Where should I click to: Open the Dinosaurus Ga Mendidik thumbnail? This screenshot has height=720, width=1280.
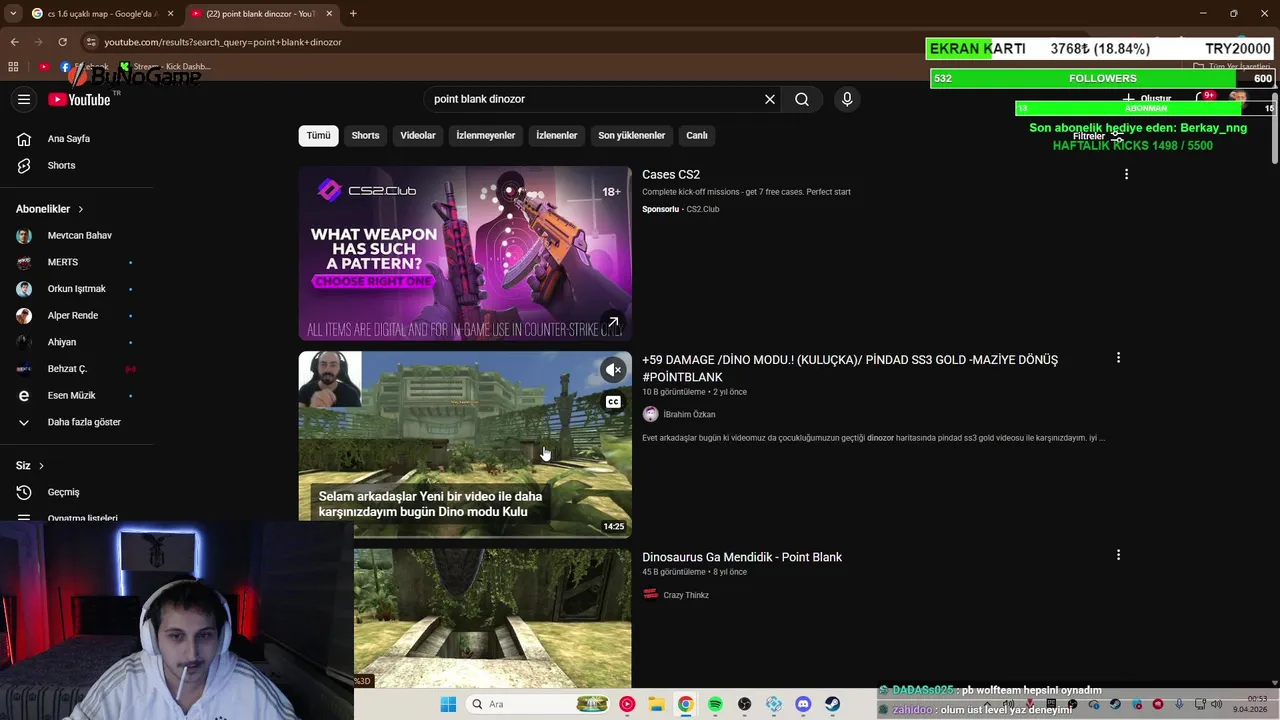point(492,618)
